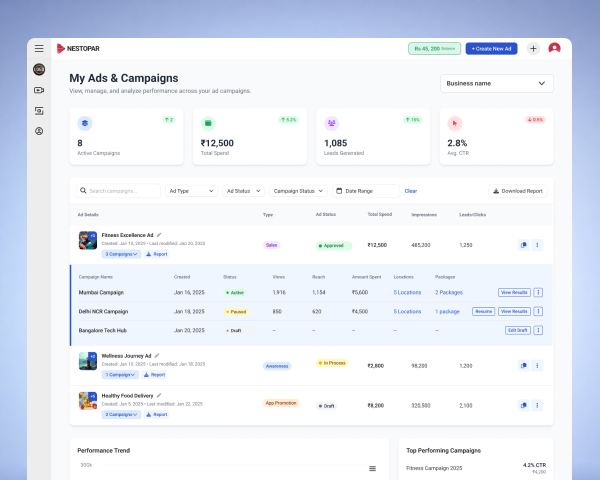600x480 pixels.
Task: Open more options for Fitness Excellence Ad
Action: (x=537, y=245)
